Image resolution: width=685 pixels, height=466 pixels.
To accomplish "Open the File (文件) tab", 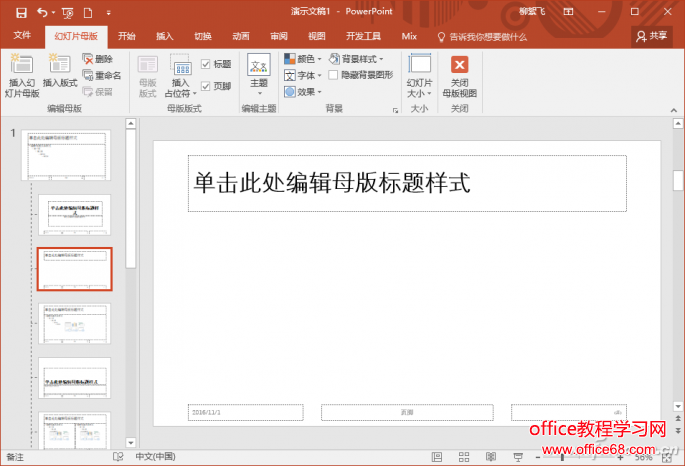I will tap(22, 36).
